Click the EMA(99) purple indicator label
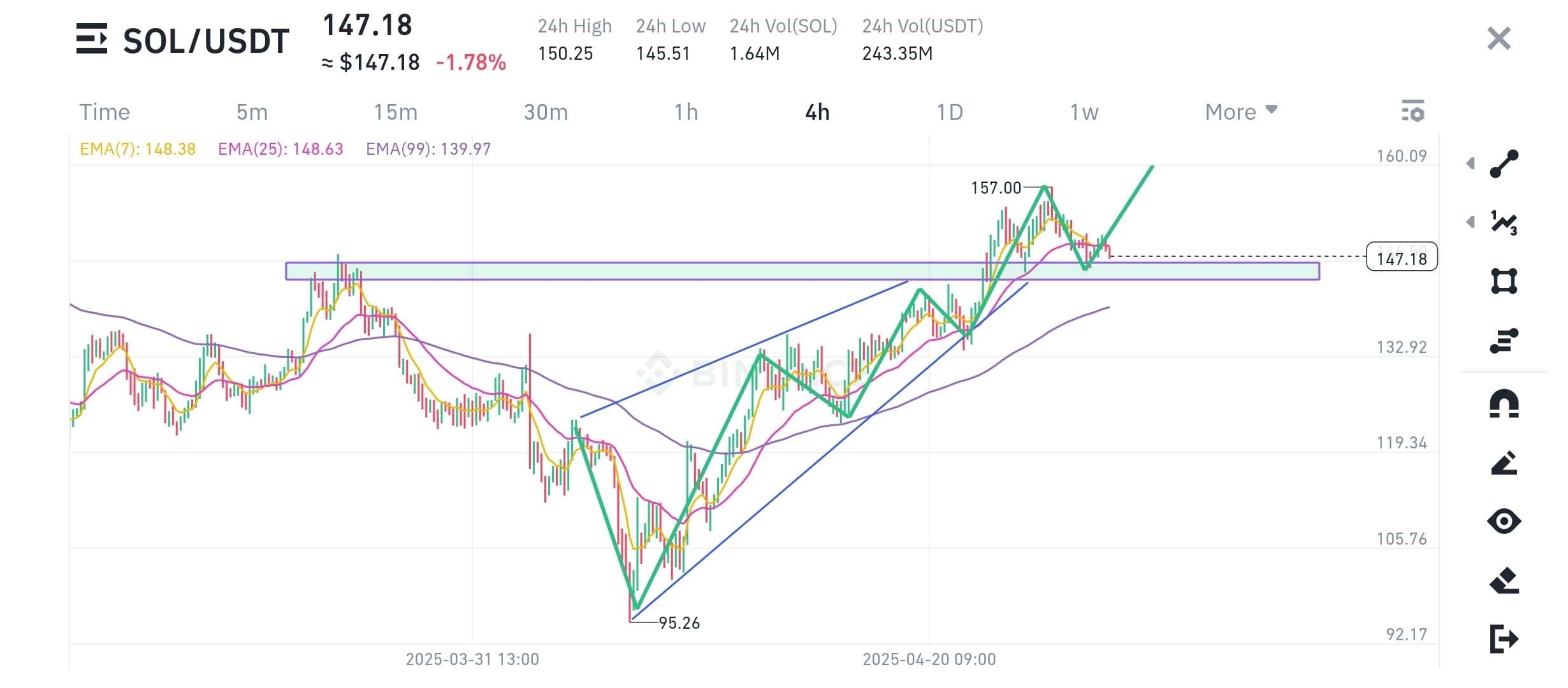Image resolution: width=1568 pixels, height=688 pixels. click(x=428, y=149)
